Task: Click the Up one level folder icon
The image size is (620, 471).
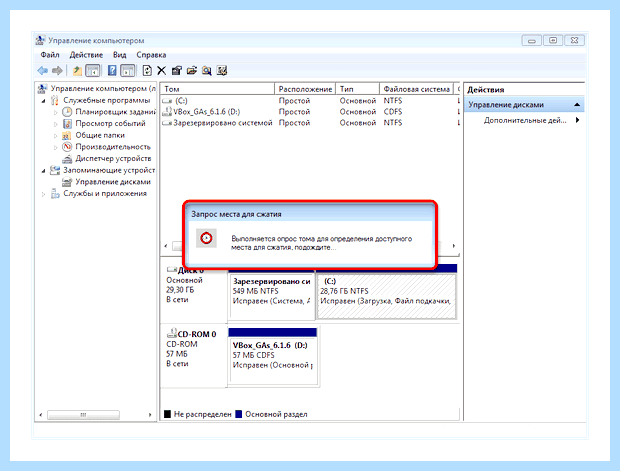Action: pos(77,71)
